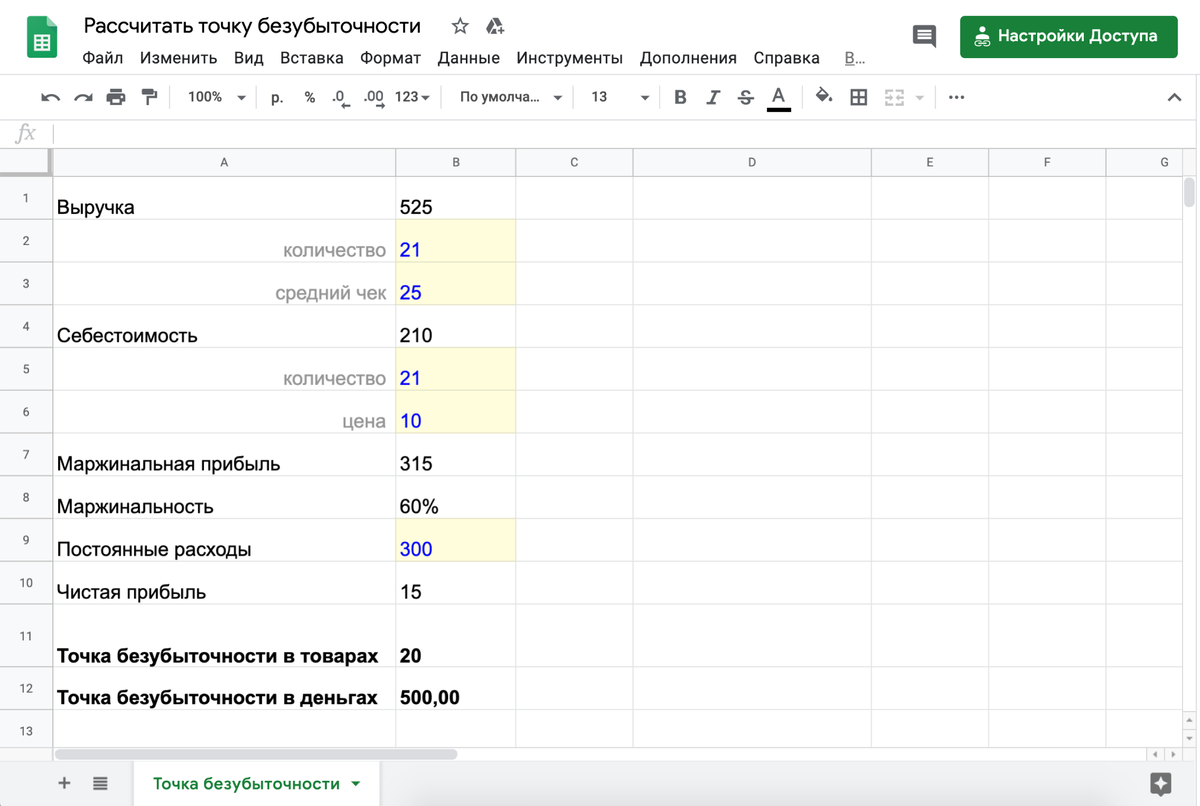
Task: Click the print icon
Action: (116, 97)
